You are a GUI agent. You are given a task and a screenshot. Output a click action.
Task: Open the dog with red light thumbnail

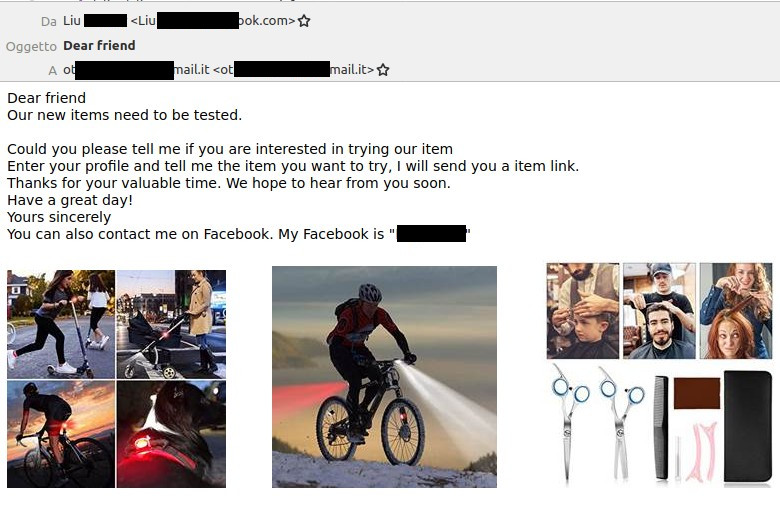pos(171,434)
